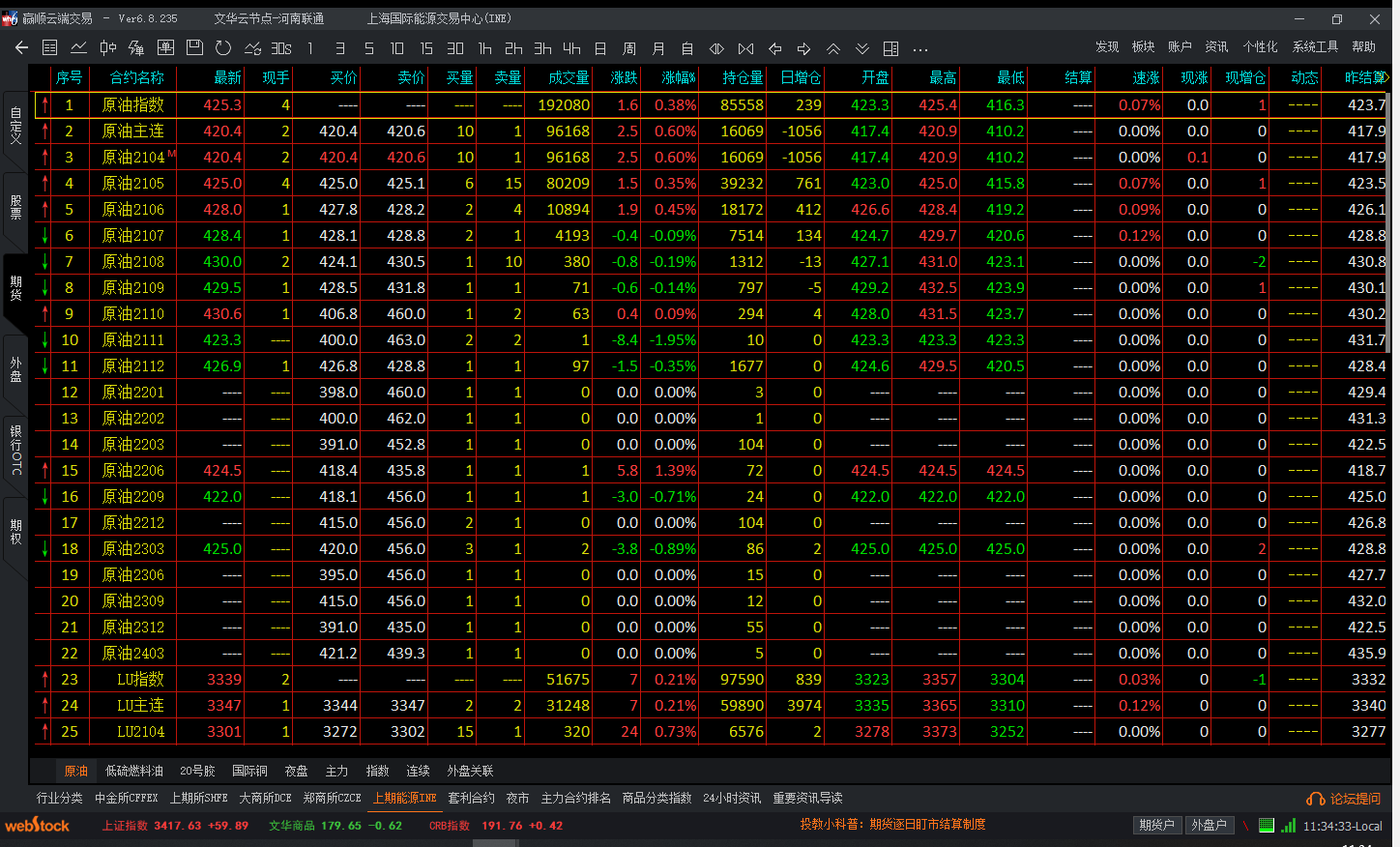Sort by the 成交量 column header

[569, 77]
